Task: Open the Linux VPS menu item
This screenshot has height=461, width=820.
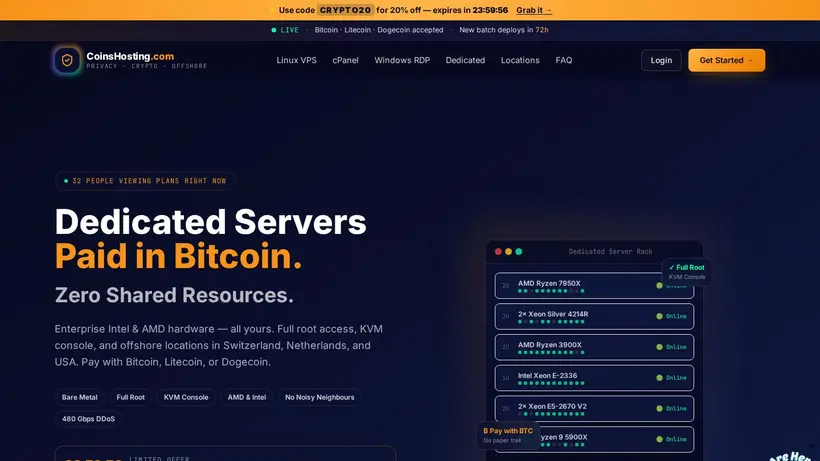Action: [x=297, y=60]
